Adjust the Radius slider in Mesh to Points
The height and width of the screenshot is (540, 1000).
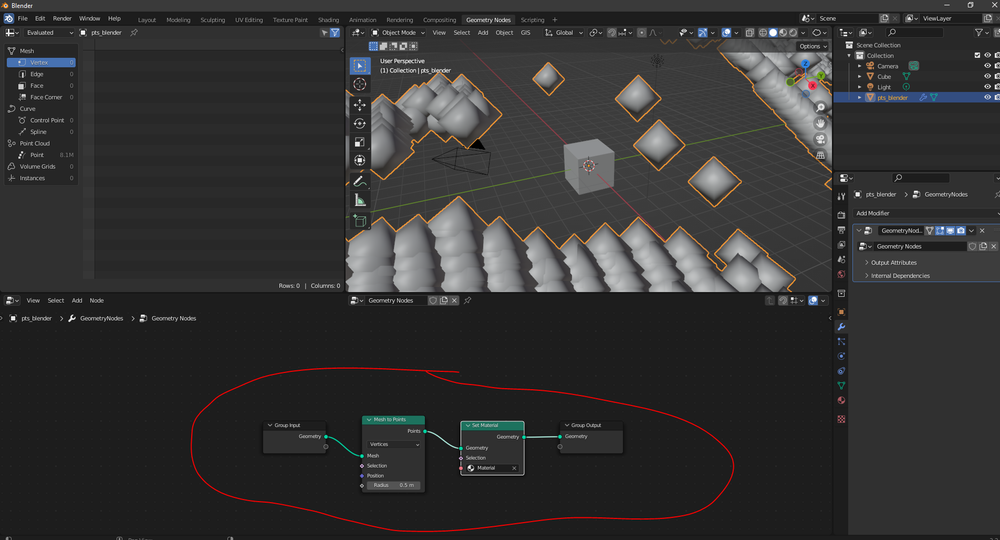click(393, 485)
